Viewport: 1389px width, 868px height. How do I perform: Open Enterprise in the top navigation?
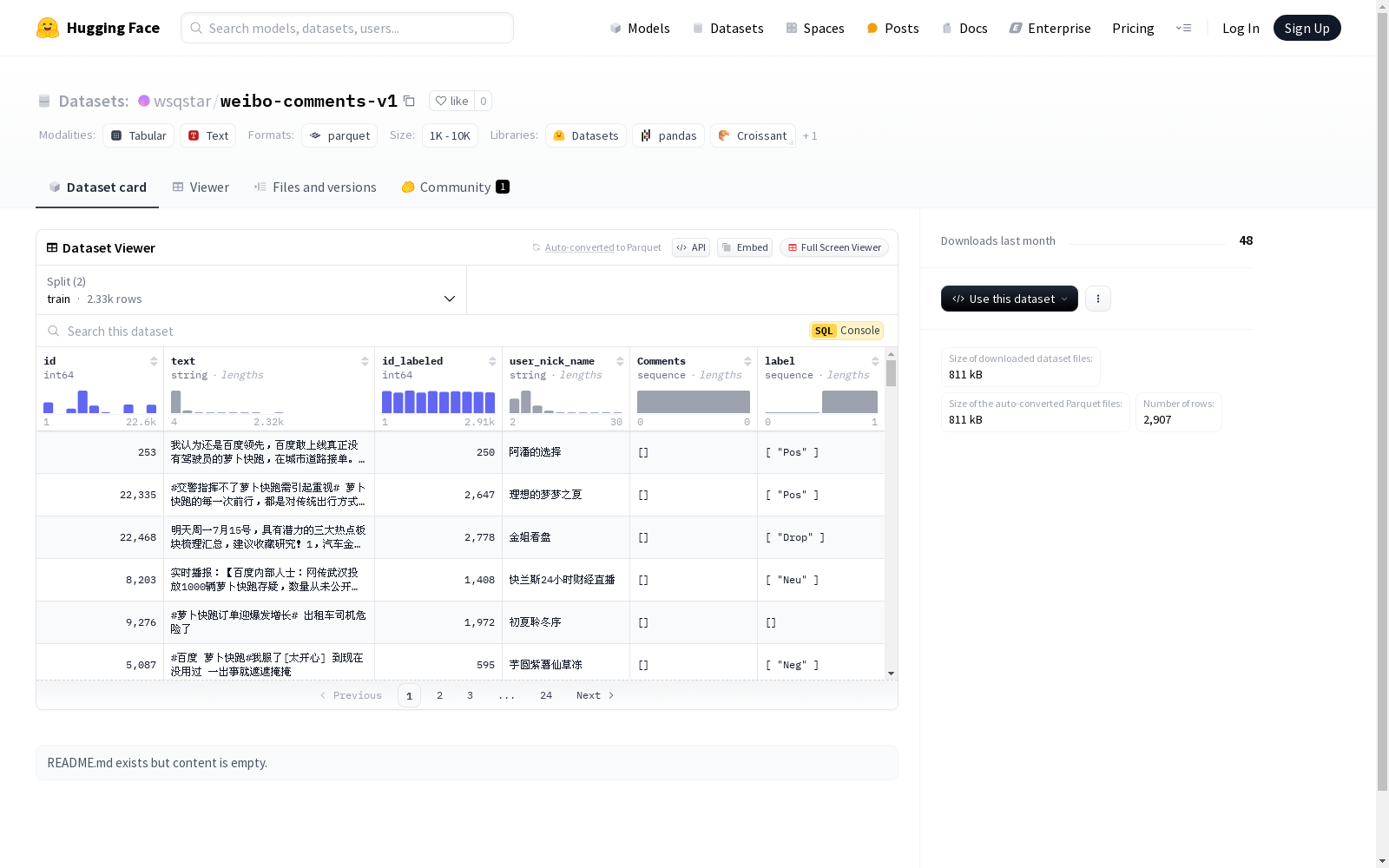[x=1050, y=28]
